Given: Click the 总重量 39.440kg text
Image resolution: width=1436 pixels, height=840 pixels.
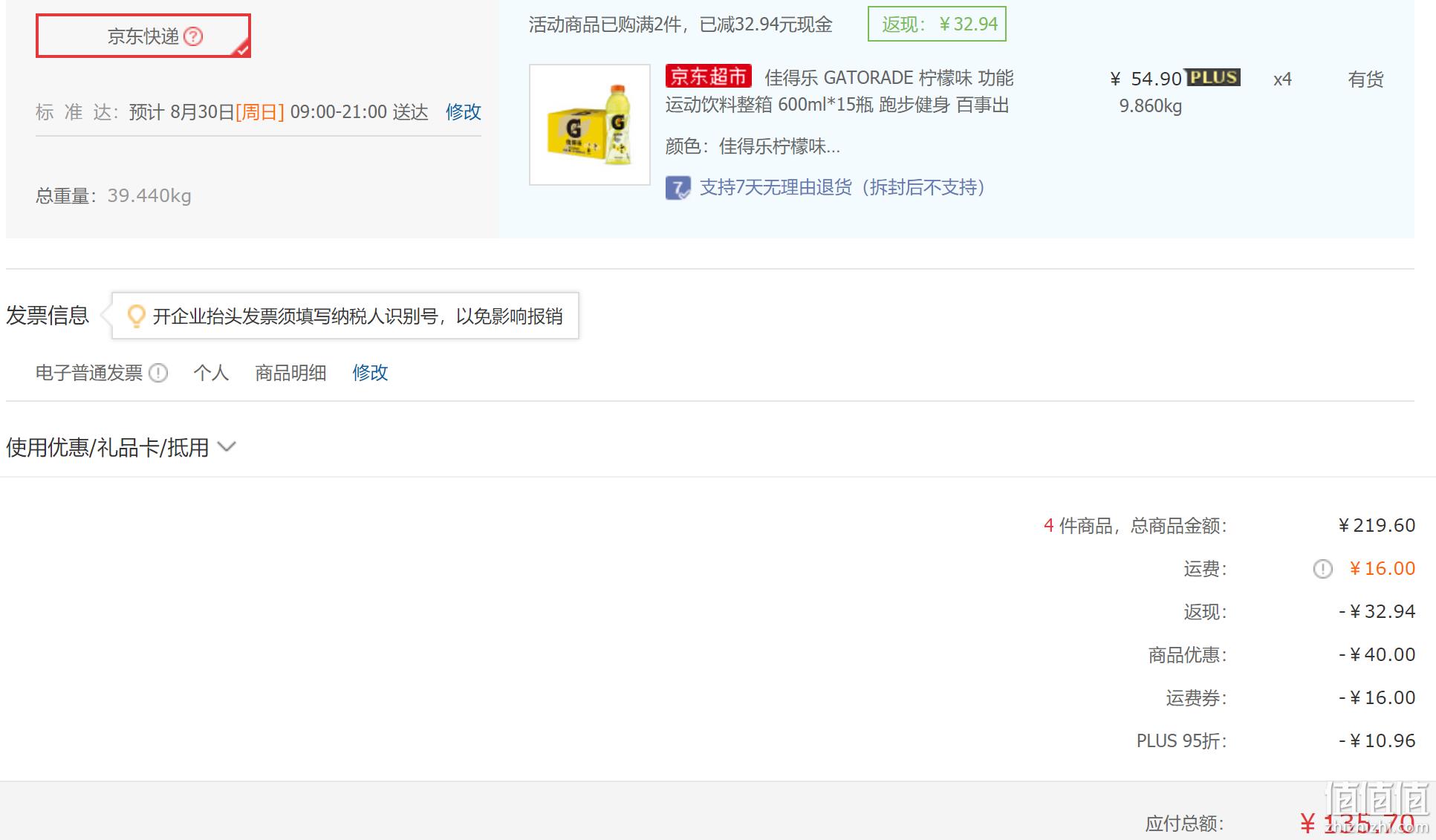Looking at the screenshot, I should (x=114, y=196).
